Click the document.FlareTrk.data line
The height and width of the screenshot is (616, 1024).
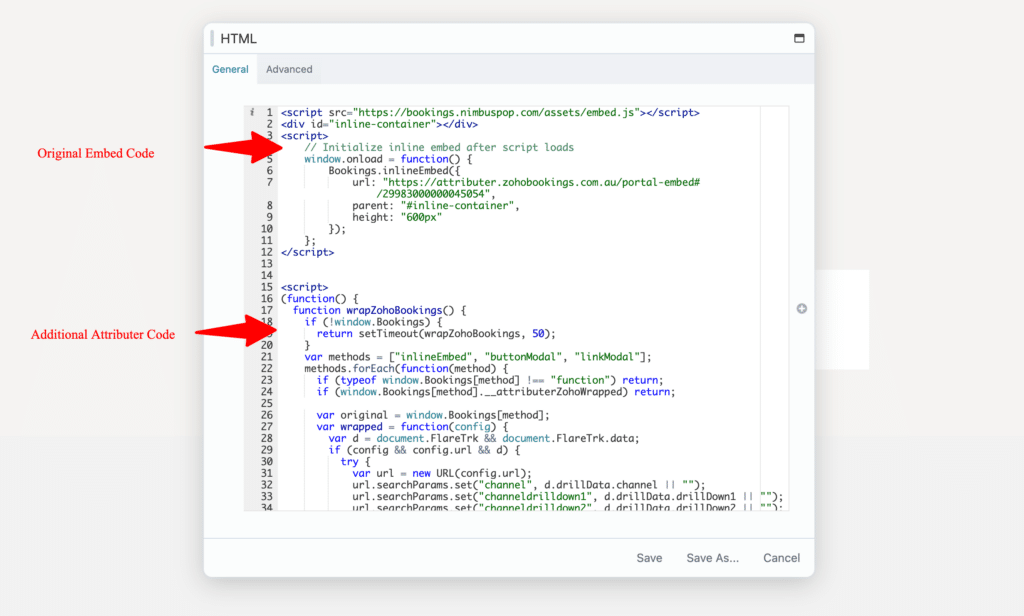coord(484,438)
